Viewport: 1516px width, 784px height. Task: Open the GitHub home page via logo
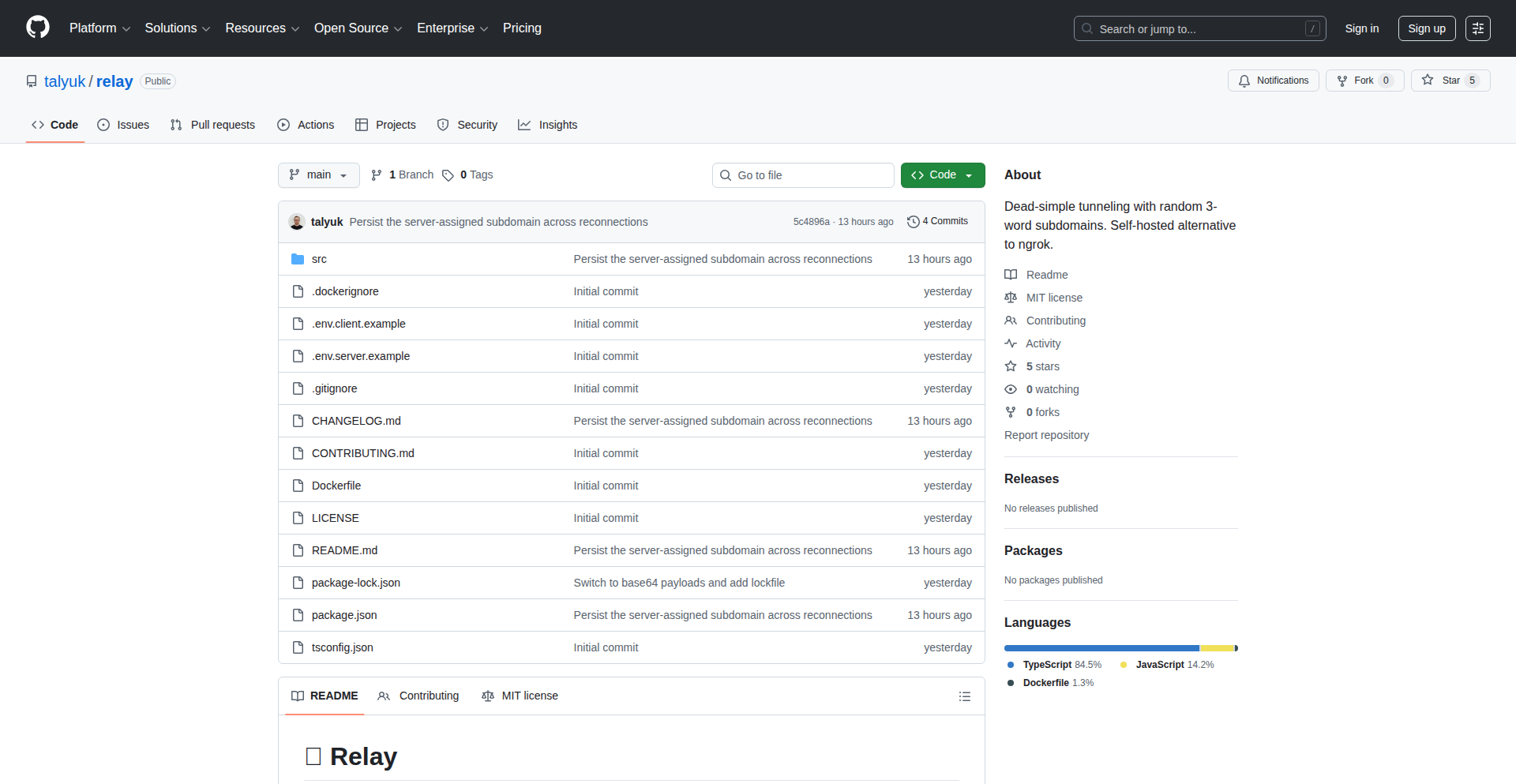[x=36, y=28]
